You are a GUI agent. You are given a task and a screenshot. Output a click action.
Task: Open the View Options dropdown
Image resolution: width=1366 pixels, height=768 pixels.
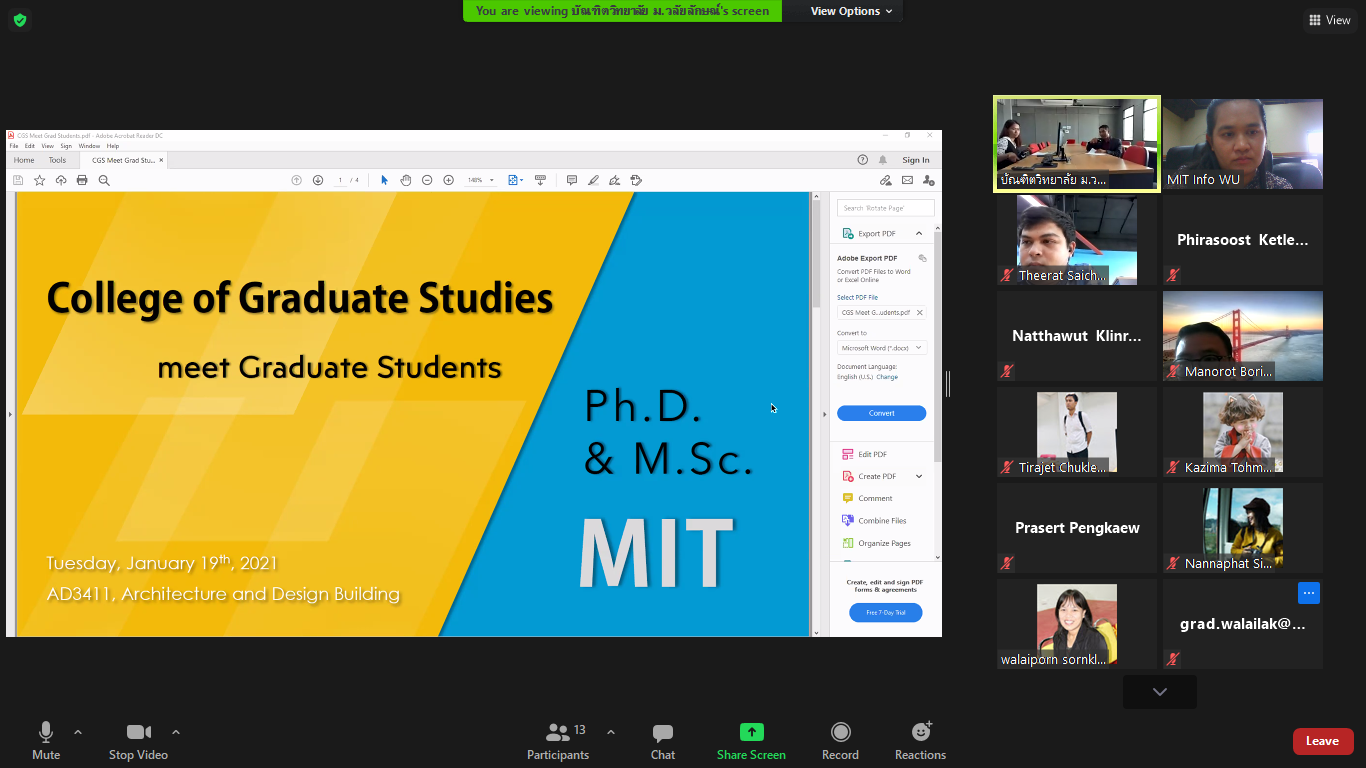tap(845, 11)
